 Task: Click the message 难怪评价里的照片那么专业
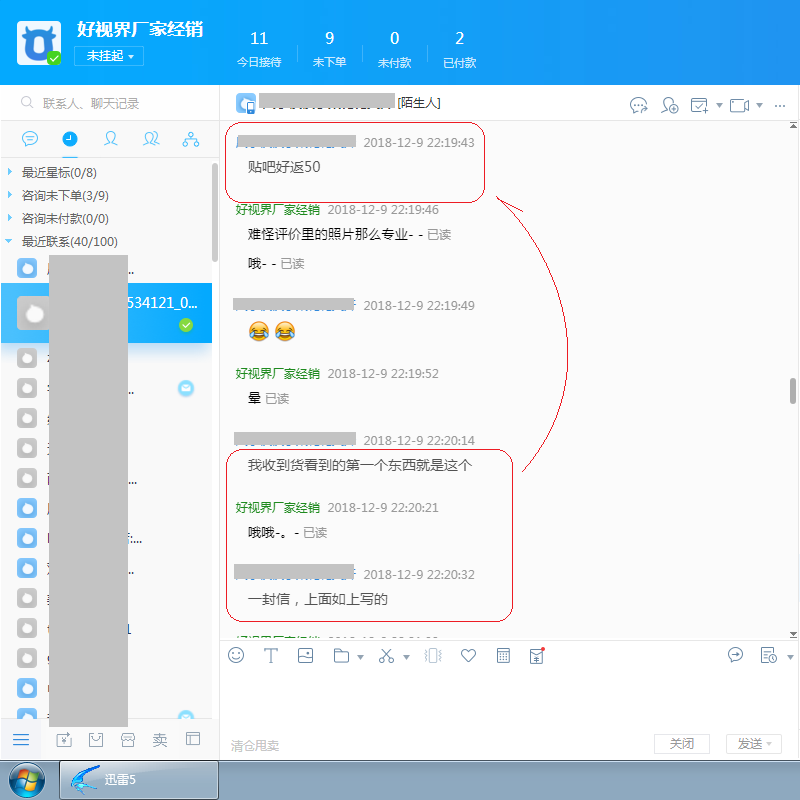330,234
